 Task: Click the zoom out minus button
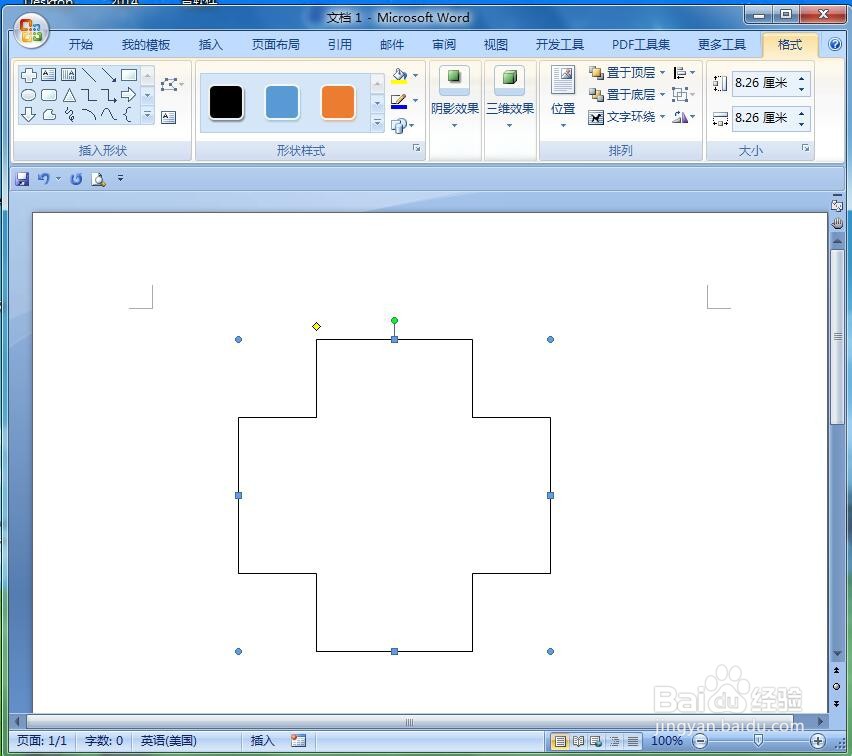click(700, 741)
